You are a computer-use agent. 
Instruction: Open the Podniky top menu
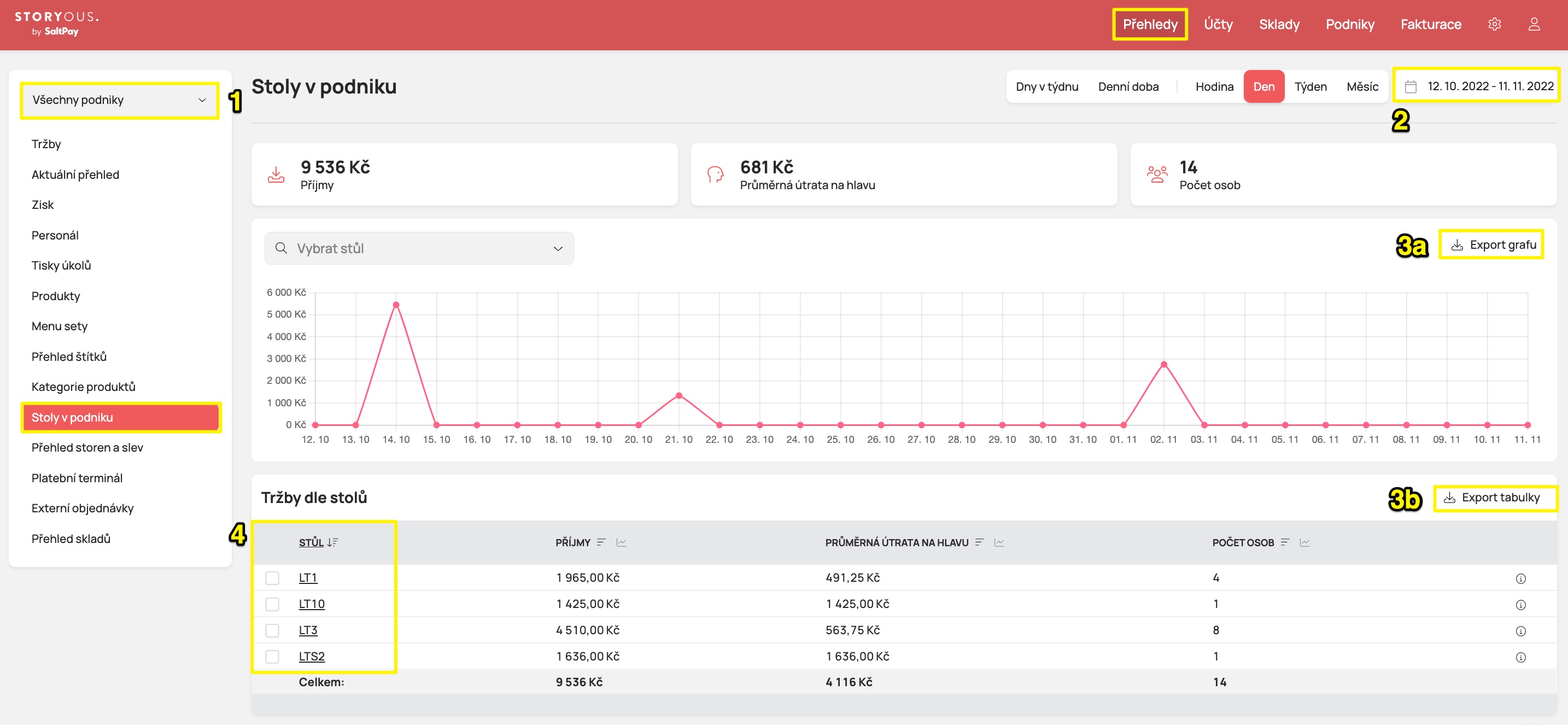coord(1350,25)
